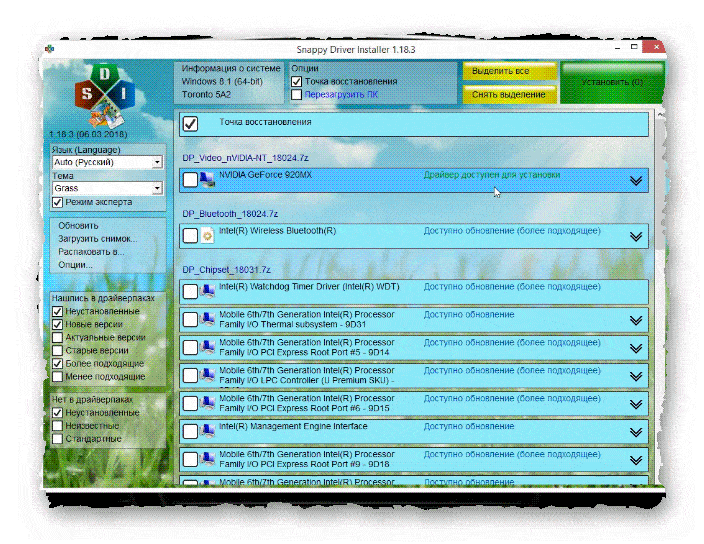The width and height of the screenshot is (704, 544).
Task: Expand the Management Engine Interface row chevron
Action: tap(636, 433)
